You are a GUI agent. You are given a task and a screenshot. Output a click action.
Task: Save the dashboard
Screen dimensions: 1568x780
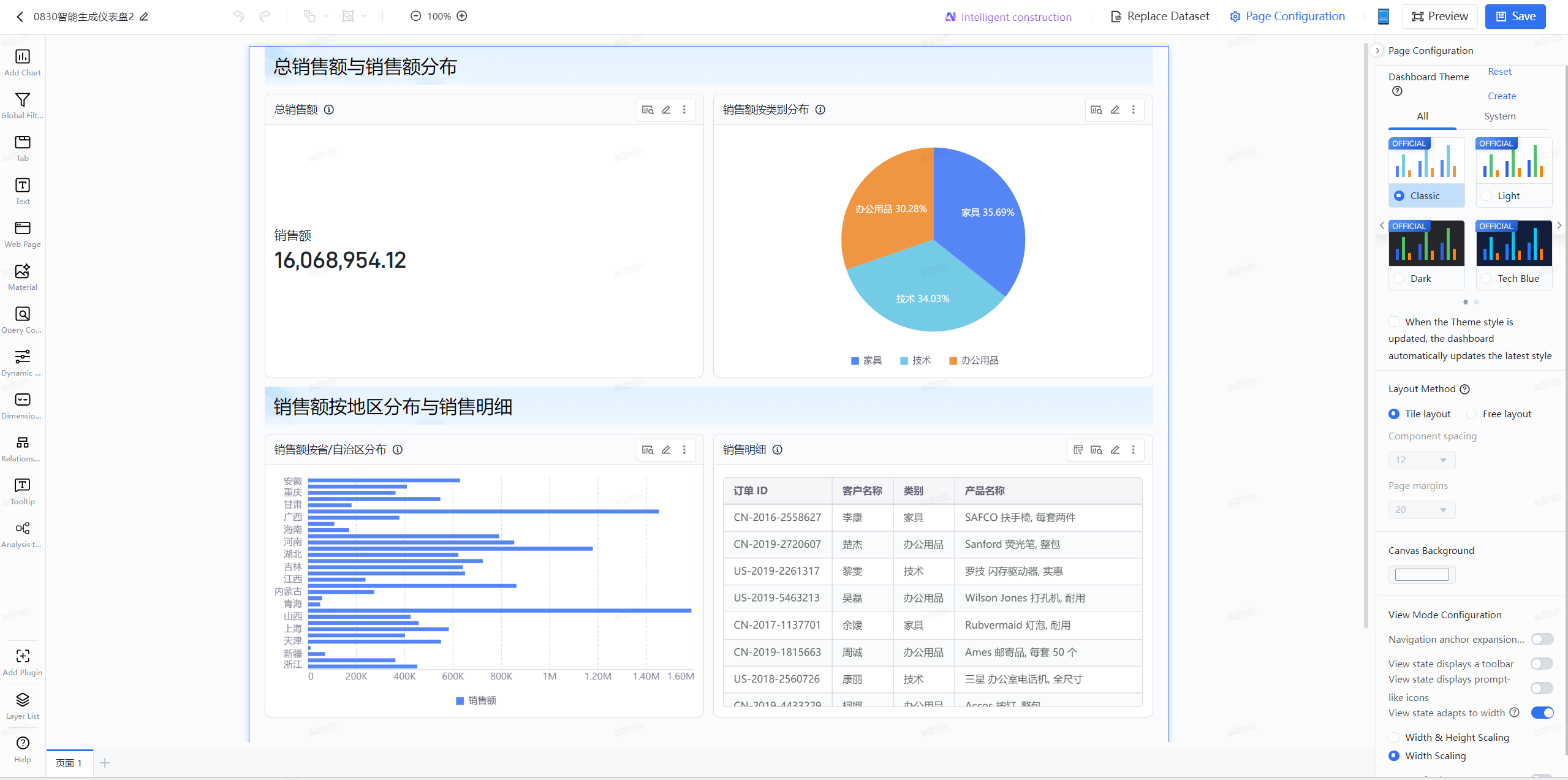1515,17
